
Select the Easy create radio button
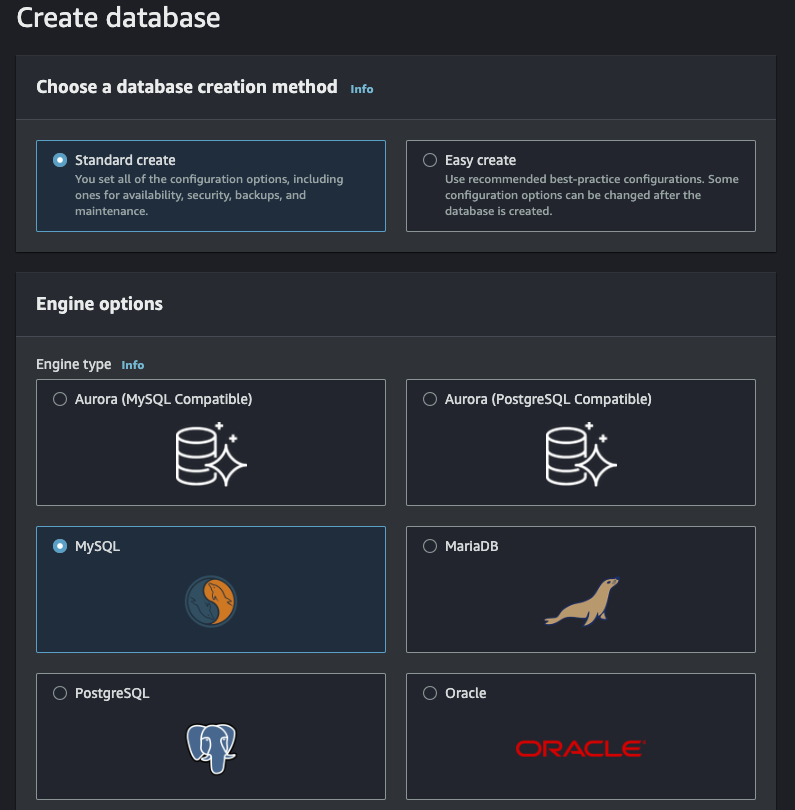coord(430,160)
